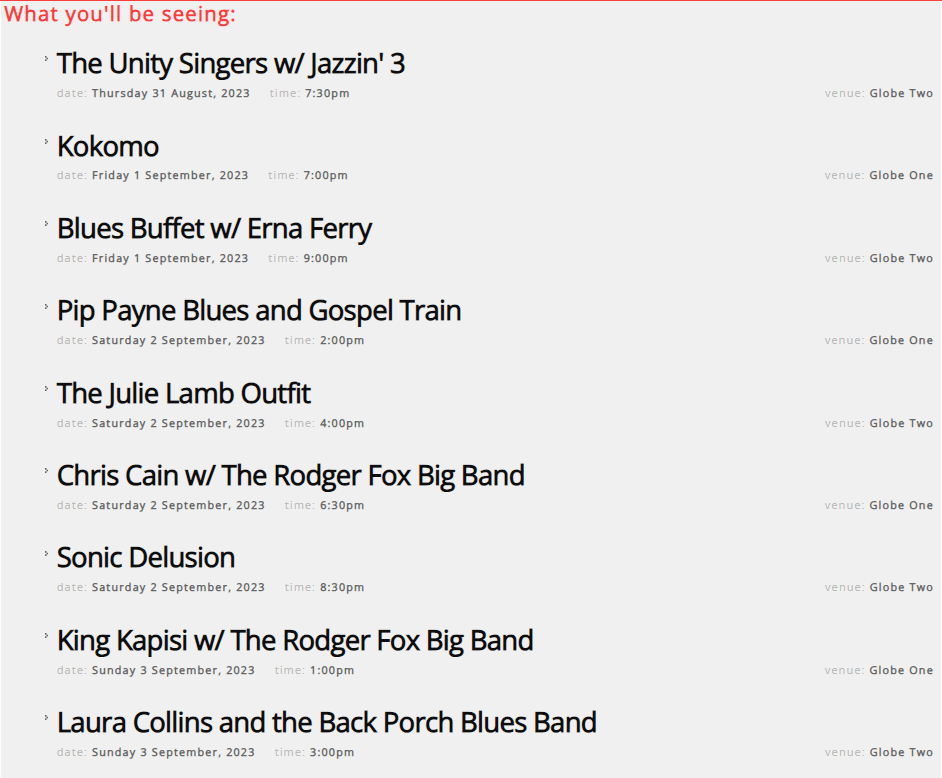Open Pip Payne Blues and Gospel Train title
The image size is (942, 778).
(259, 311)
